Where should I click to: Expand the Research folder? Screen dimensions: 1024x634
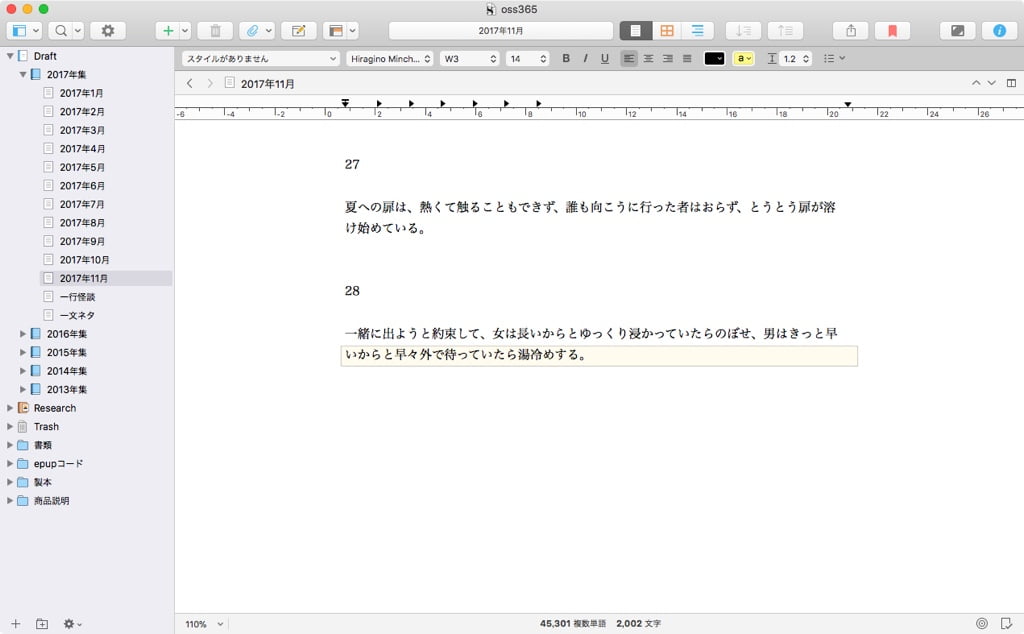pos(10,408)
